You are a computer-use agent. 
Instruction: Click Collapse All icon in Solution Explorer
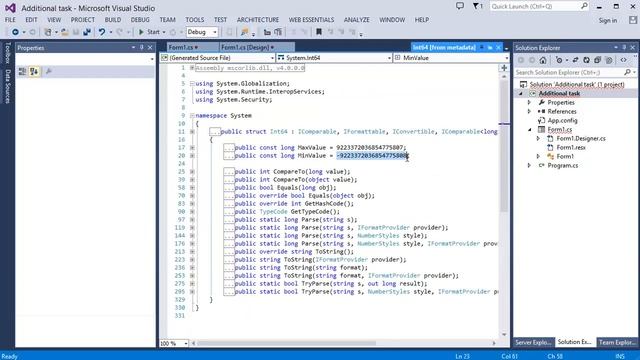coord(598,60)
